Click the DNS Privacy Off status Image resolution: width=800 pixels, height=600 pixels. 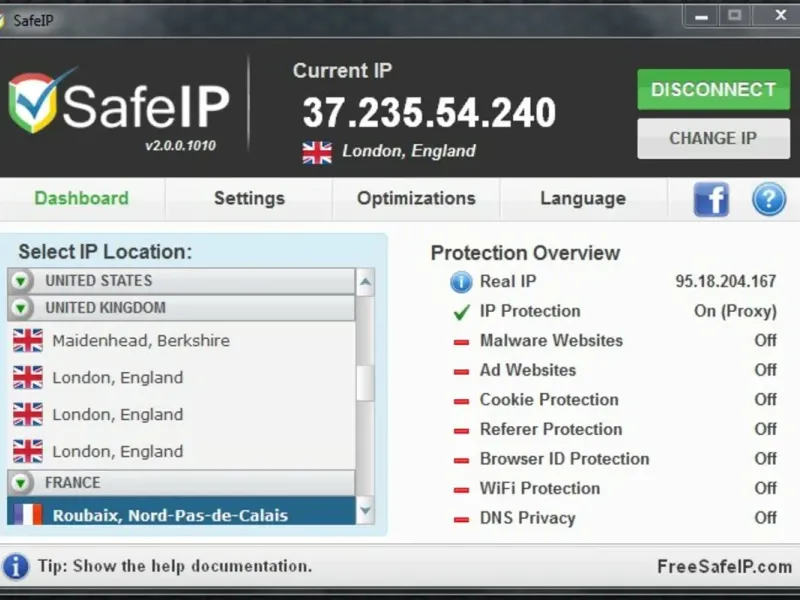click(x=765, y=518)
